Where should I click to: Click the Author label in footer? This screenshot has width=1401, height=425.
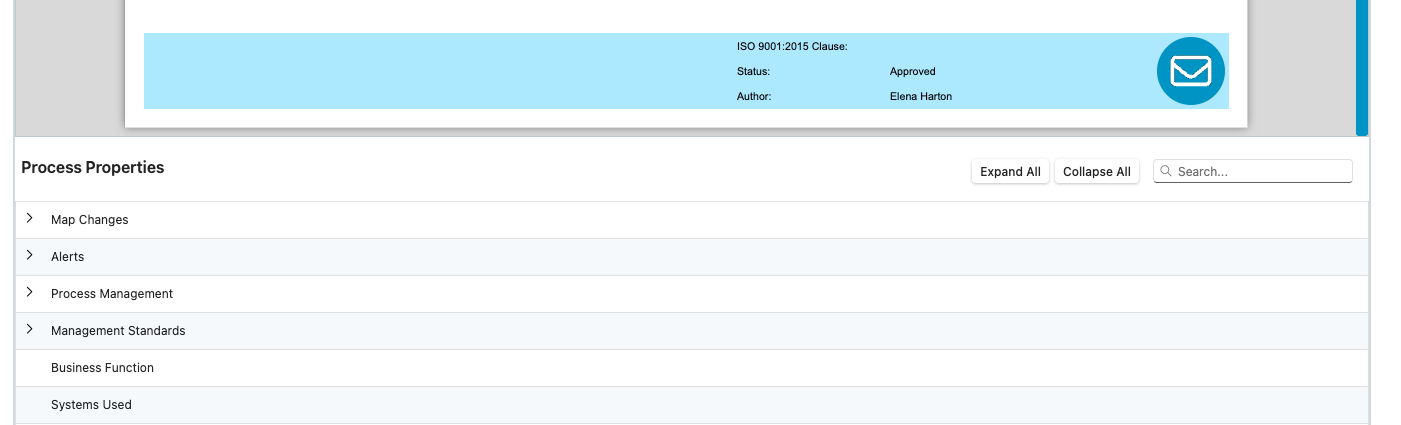click(x=754, y=97)
